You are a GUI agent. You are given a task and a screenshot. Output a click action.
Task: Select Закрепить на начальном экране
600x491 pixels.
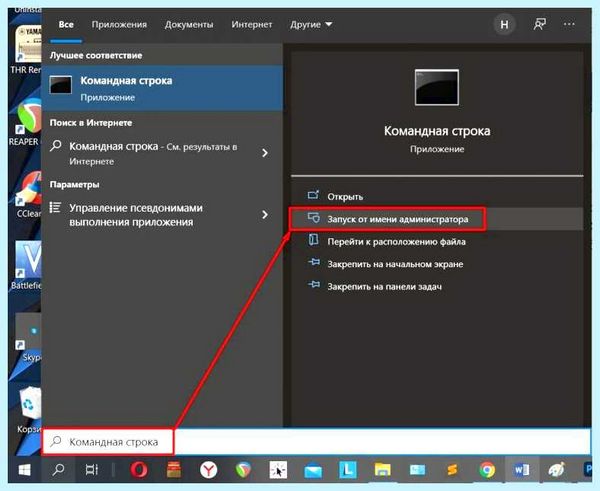(x=395, y=264)
